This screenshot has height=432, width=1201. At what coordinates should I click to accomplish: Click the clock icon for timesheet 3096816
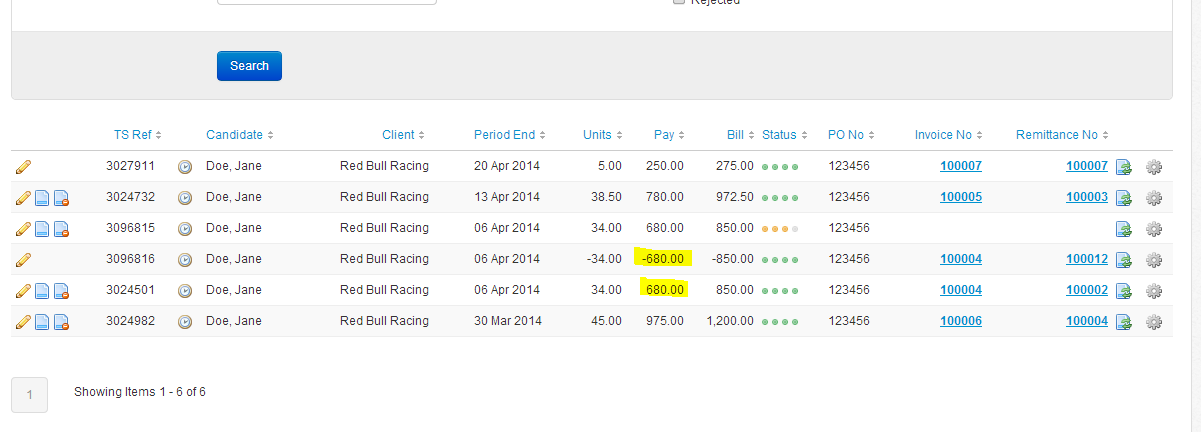(185, 260)
